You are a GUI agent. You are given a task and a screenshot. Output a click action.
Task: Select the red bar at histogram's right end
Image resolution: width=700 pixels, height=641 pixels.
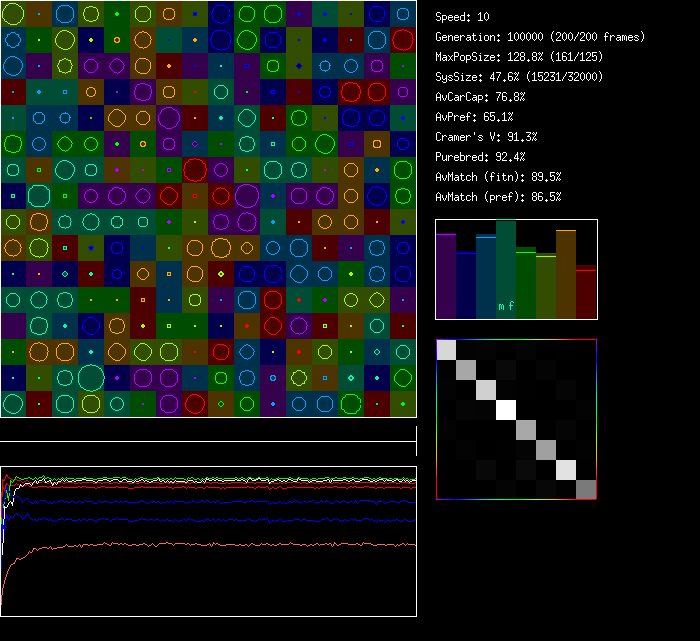pyautogui.click(x=586, y=293)
